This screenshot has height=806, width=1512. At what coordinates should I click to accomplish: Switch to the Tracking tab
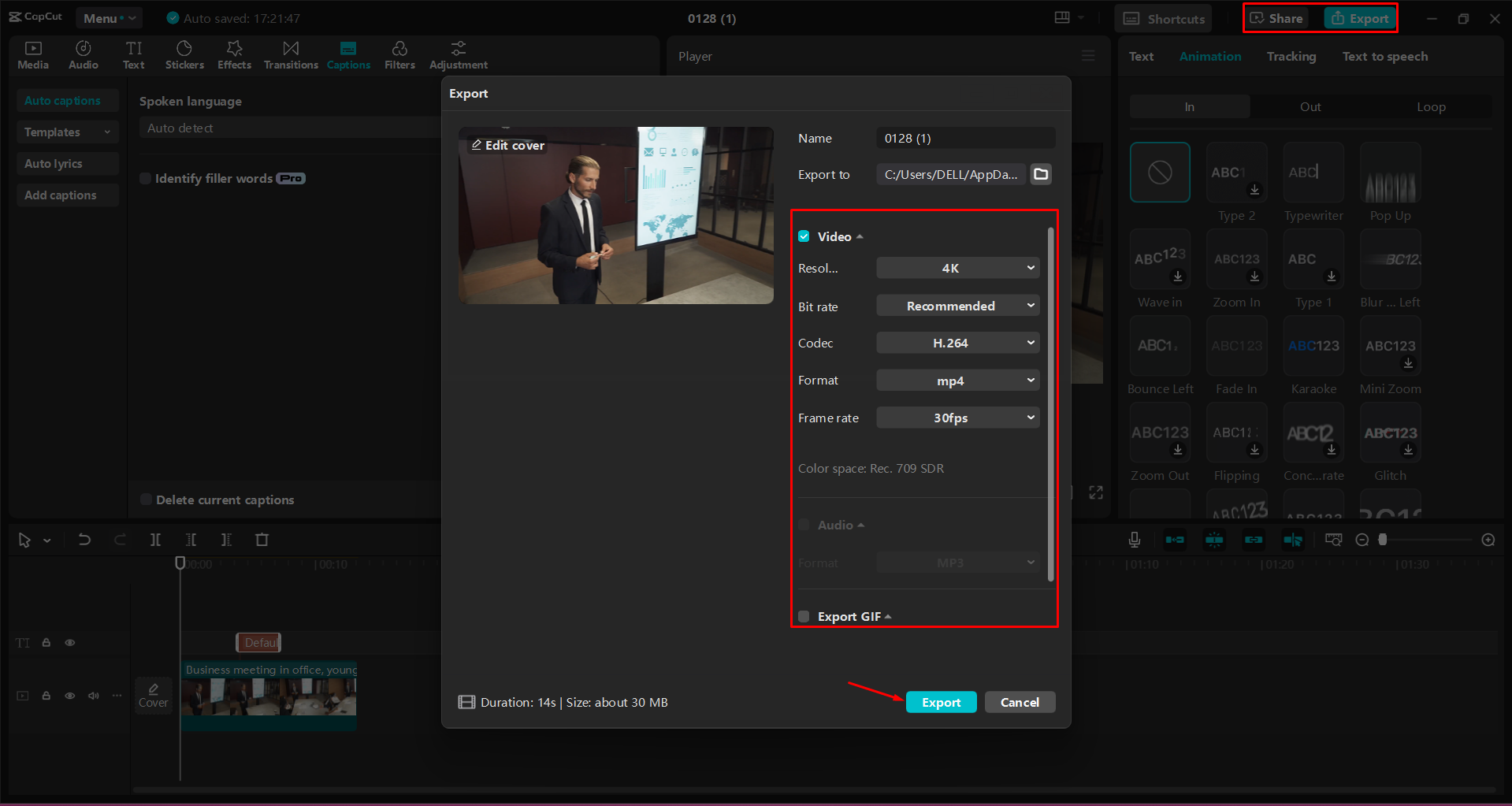pyautogui.click(x=1291, y=56)
